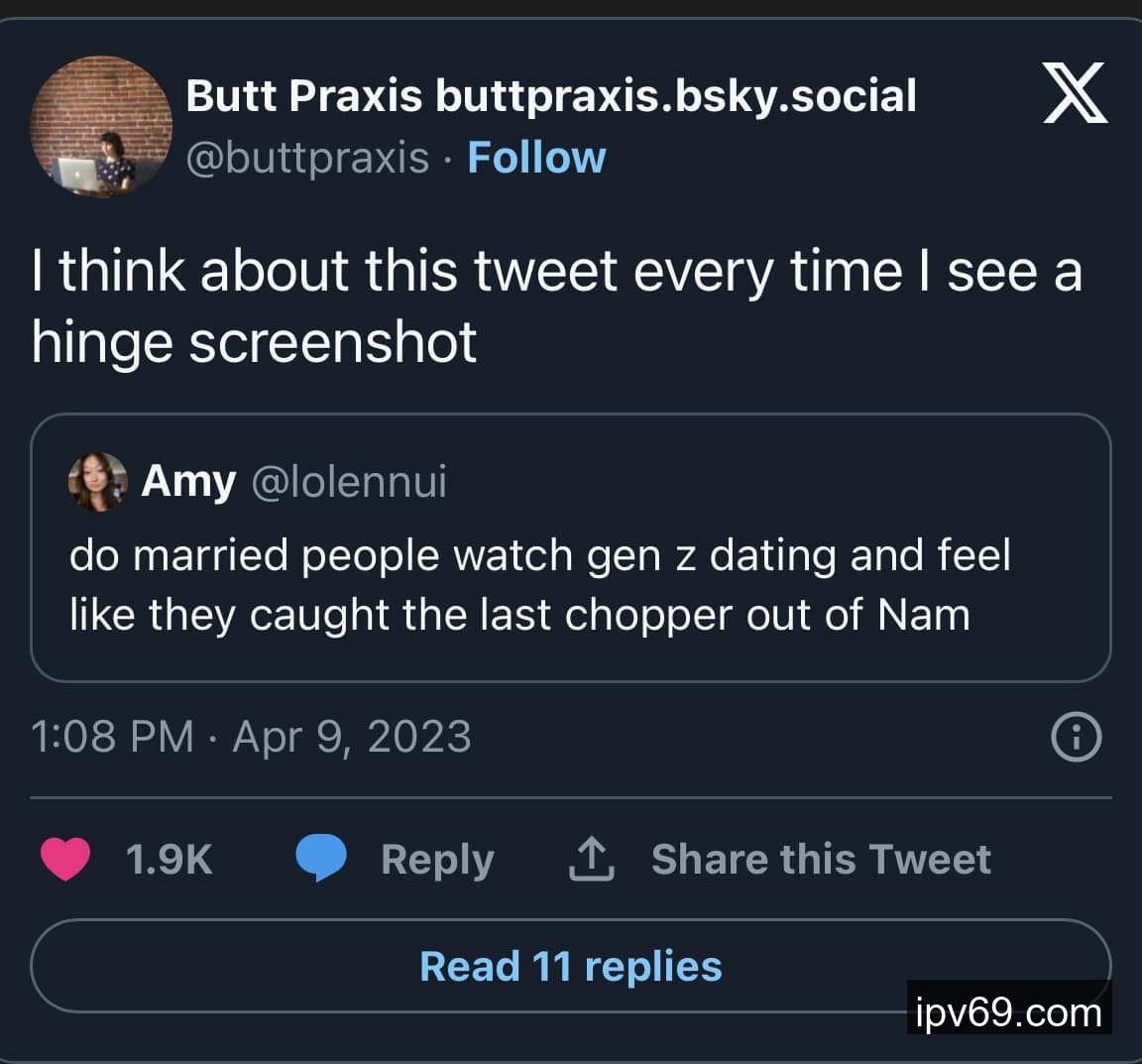The width and height of the screenshot is (1142, 1064).
Task: Click the share arrow icon
Action: pos(591,859)
